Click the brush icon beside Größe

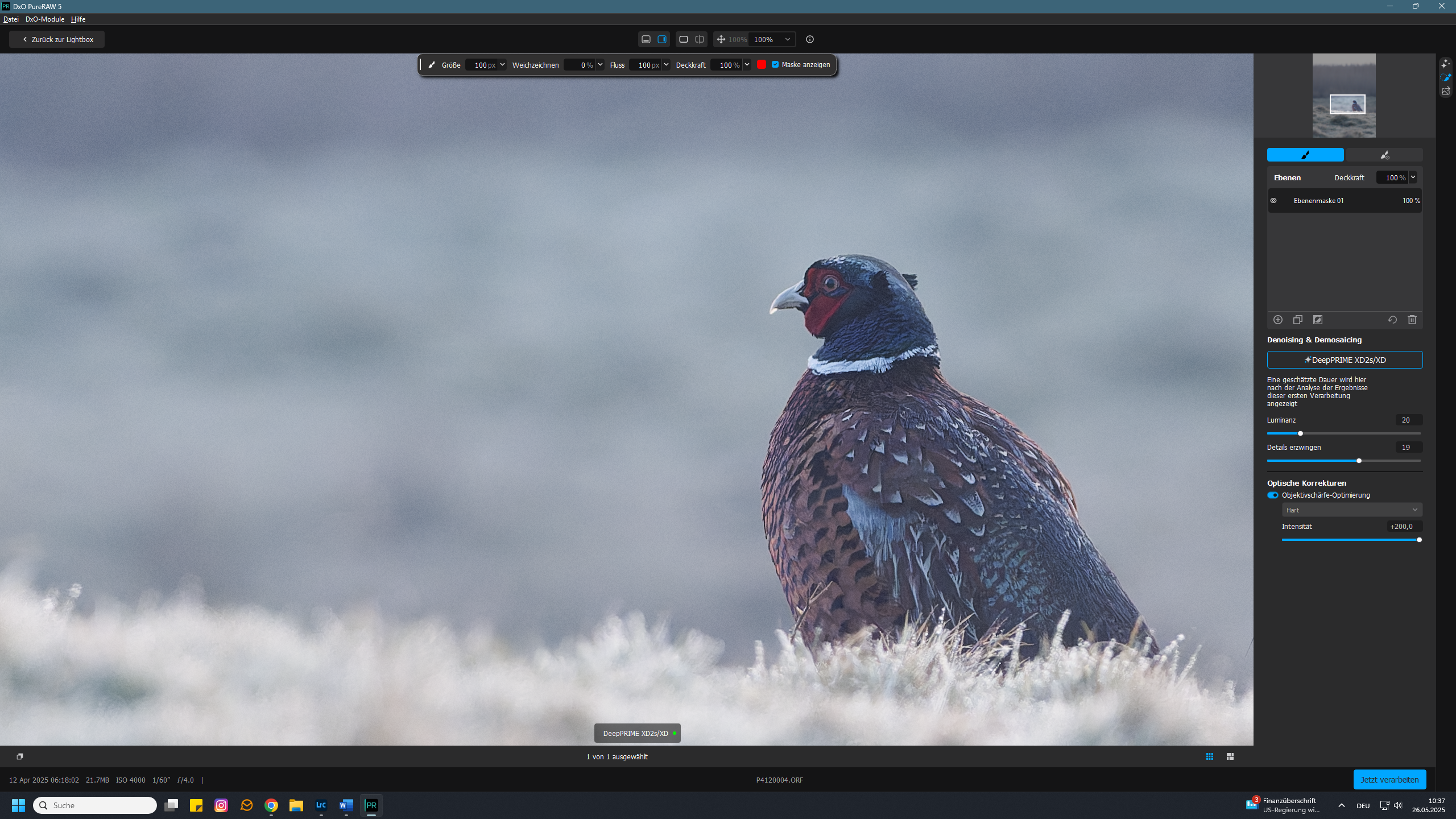pos(432,65)
